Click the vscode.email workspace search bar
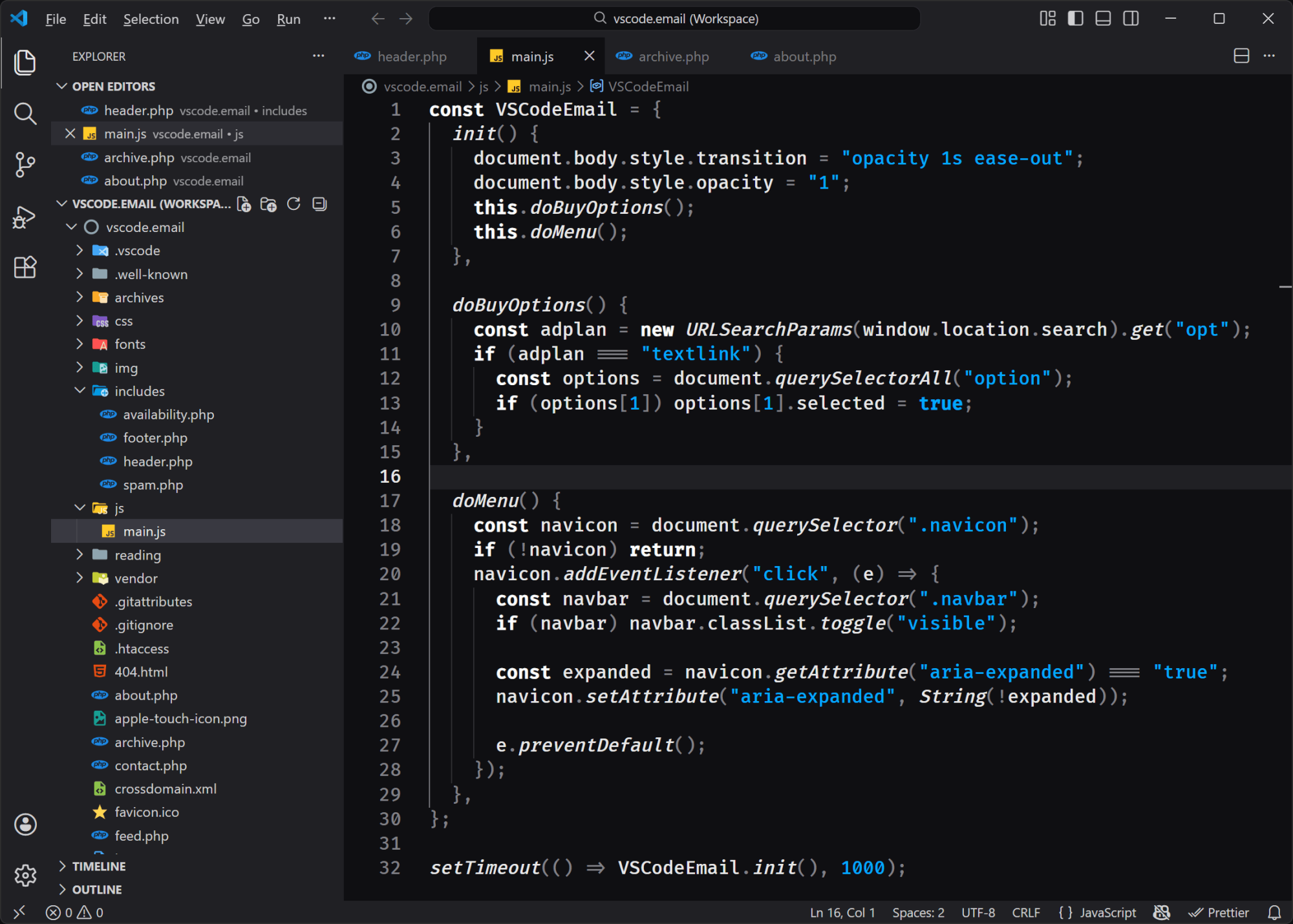The height and width of the screenshot is (924, 1293). pyautogui.click(x=675, y=18)
